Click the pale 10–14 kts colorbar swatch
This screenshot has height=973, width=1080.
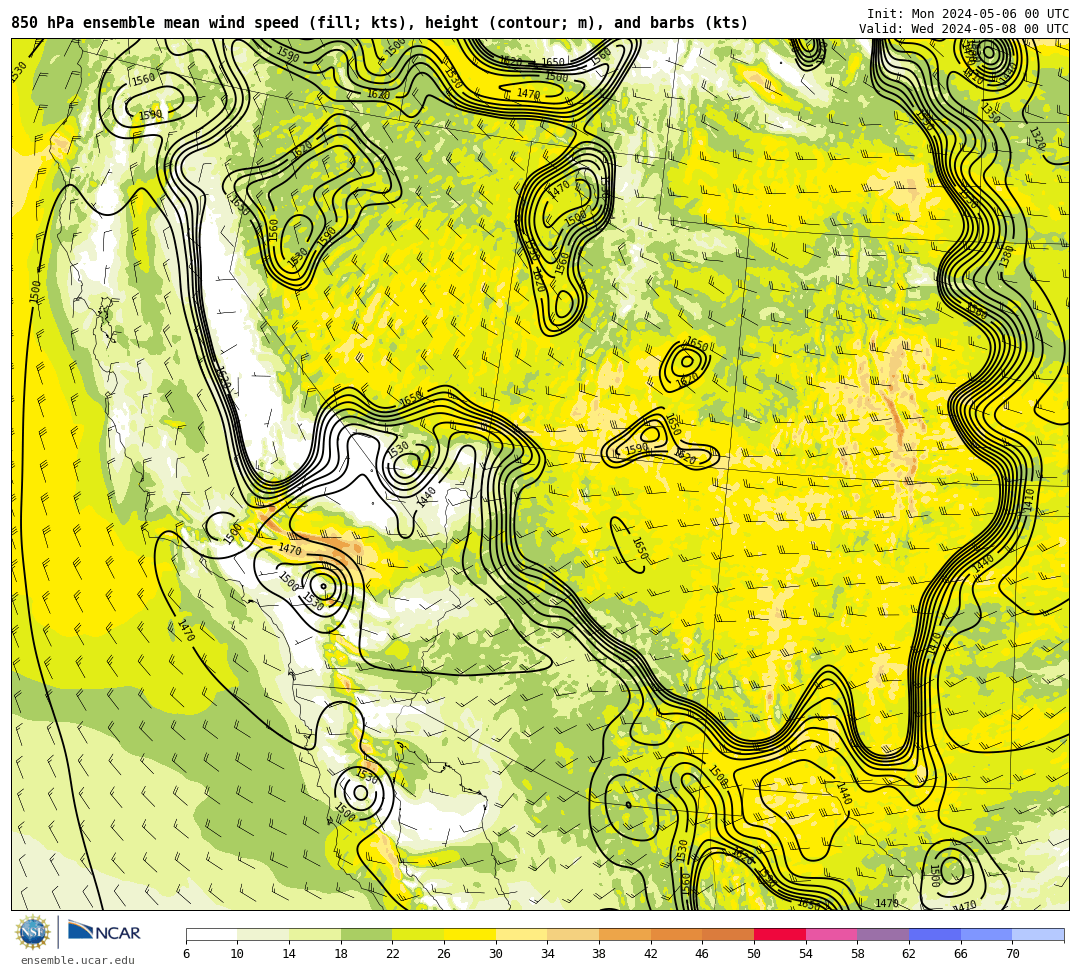tap(263, 934)
